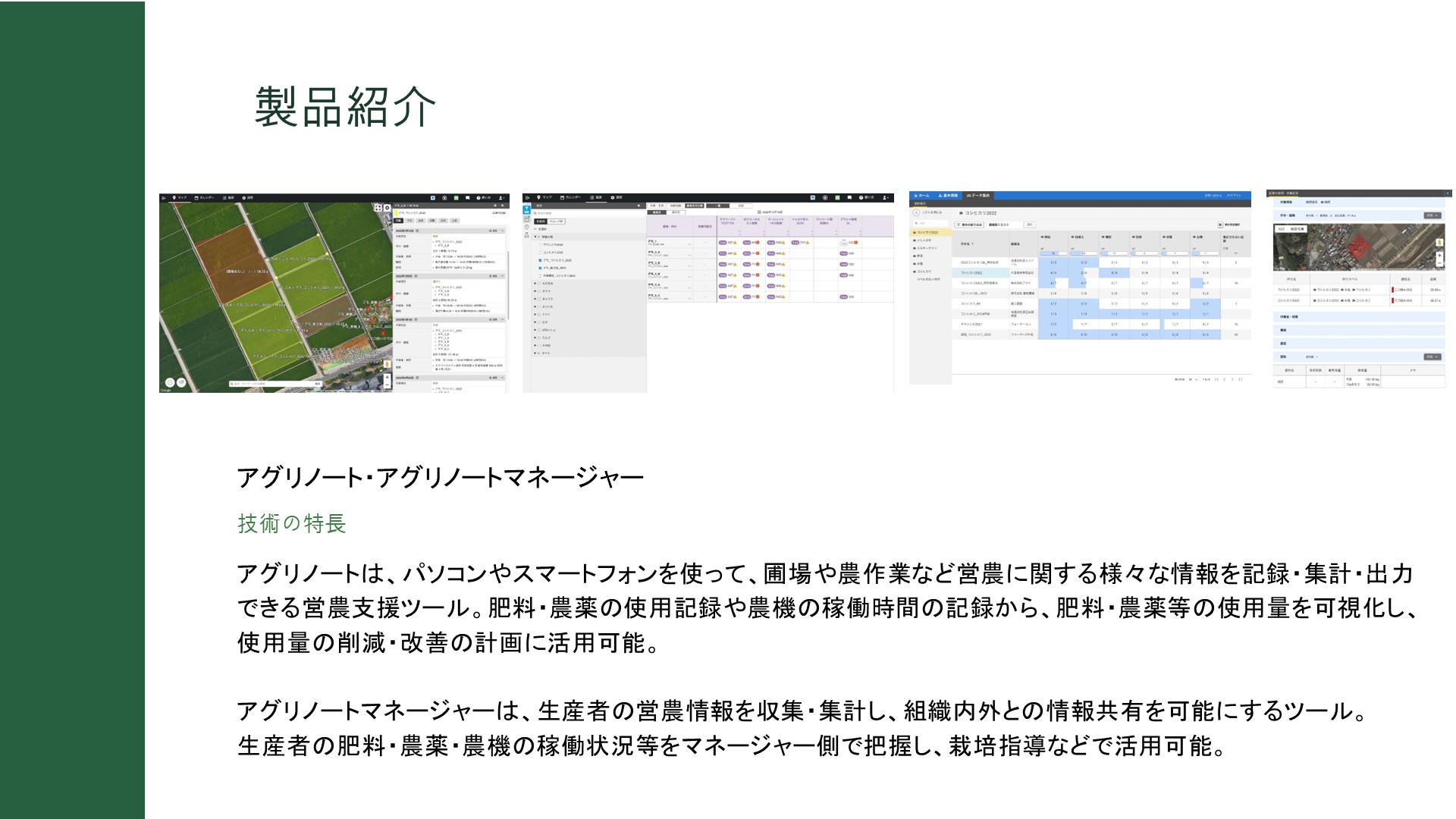Open rows-per-page dropdown in third screenshot
This screenshot has height=819, width=1456.
pyautogui.click(x=1193, y=379)
